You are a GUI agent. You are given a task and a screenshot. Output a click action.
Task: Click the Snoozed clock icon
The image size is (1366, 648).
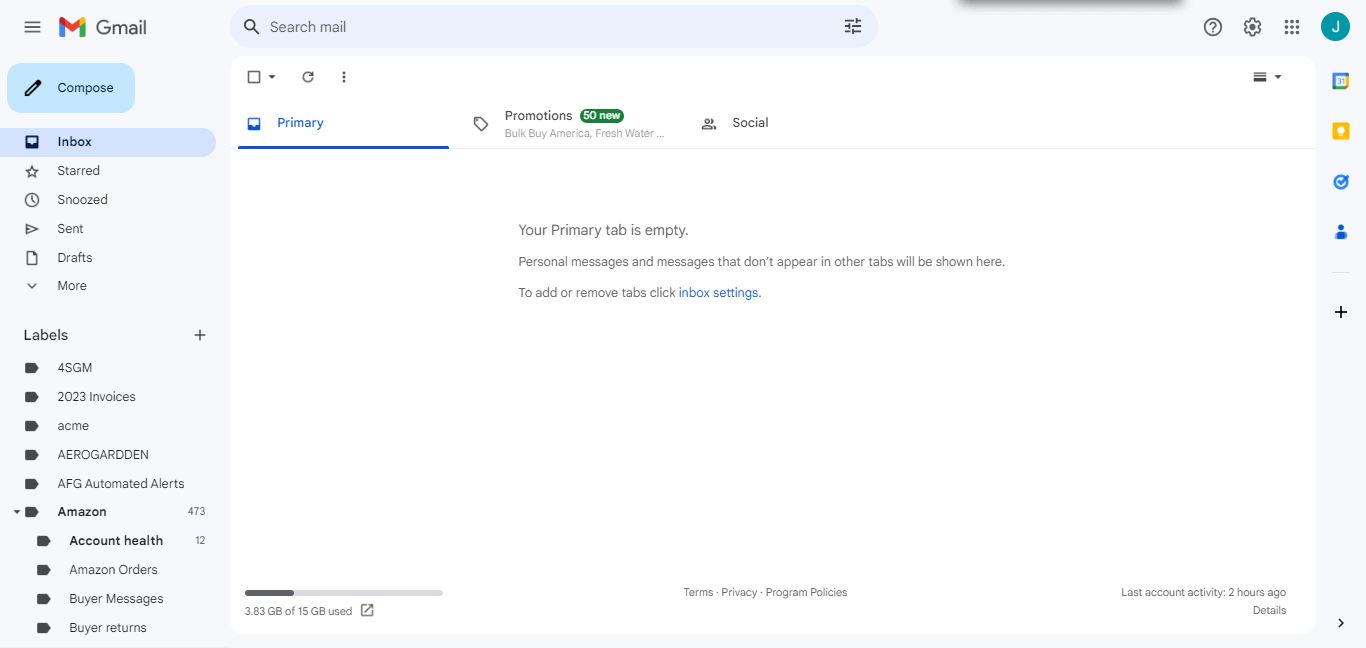pyautogui.click(x=32, y=200)
